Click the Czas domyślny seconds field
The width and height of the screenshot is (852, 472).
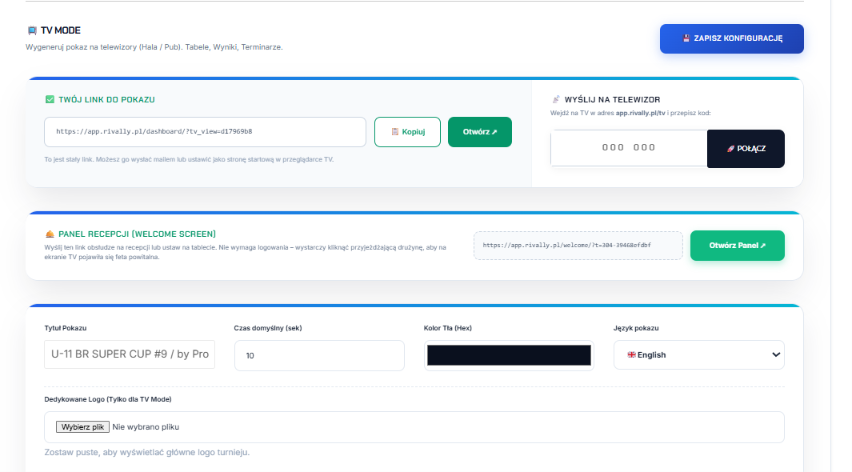click(319, 355)
